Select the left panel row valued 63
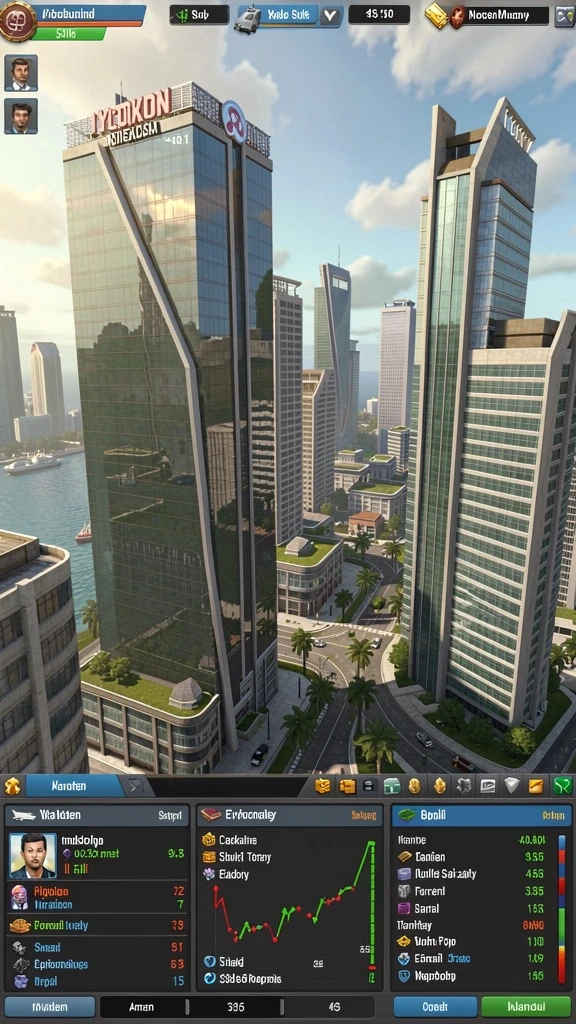 [x=97, y=964]
